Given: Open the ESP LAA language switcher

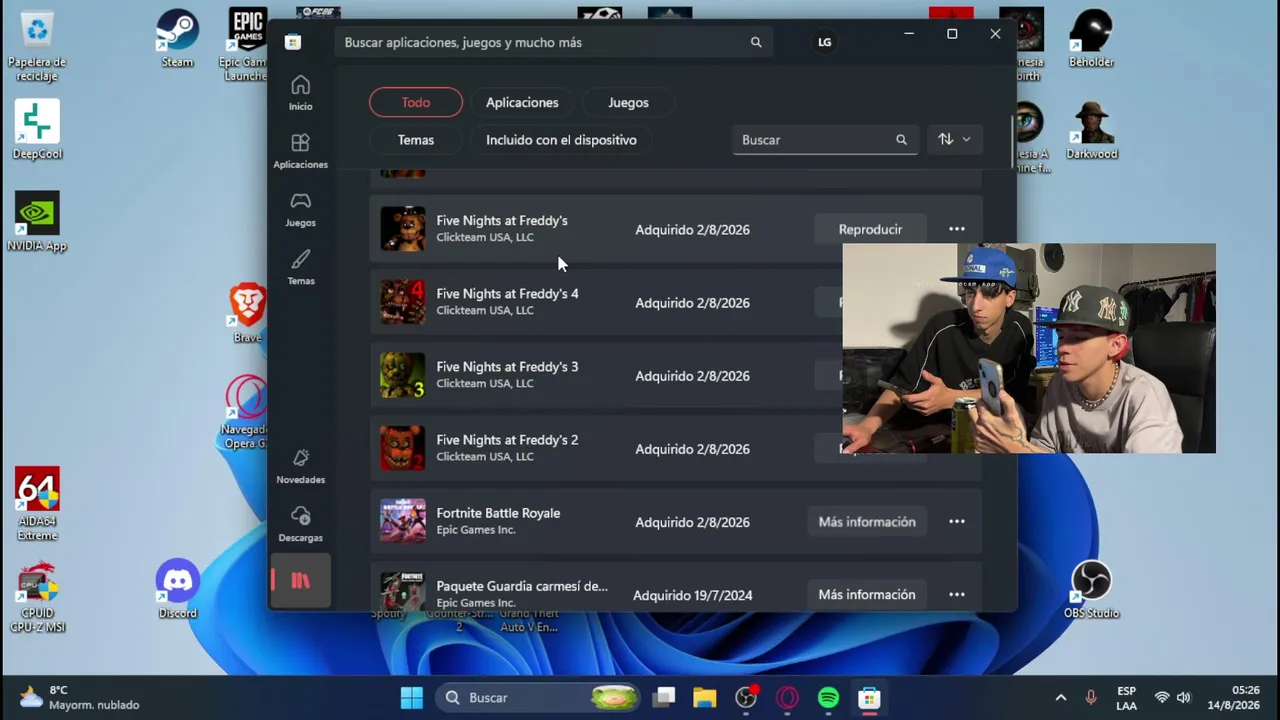Looking at the screenshot, I should pyautogui.click(x=1126, y=698).
